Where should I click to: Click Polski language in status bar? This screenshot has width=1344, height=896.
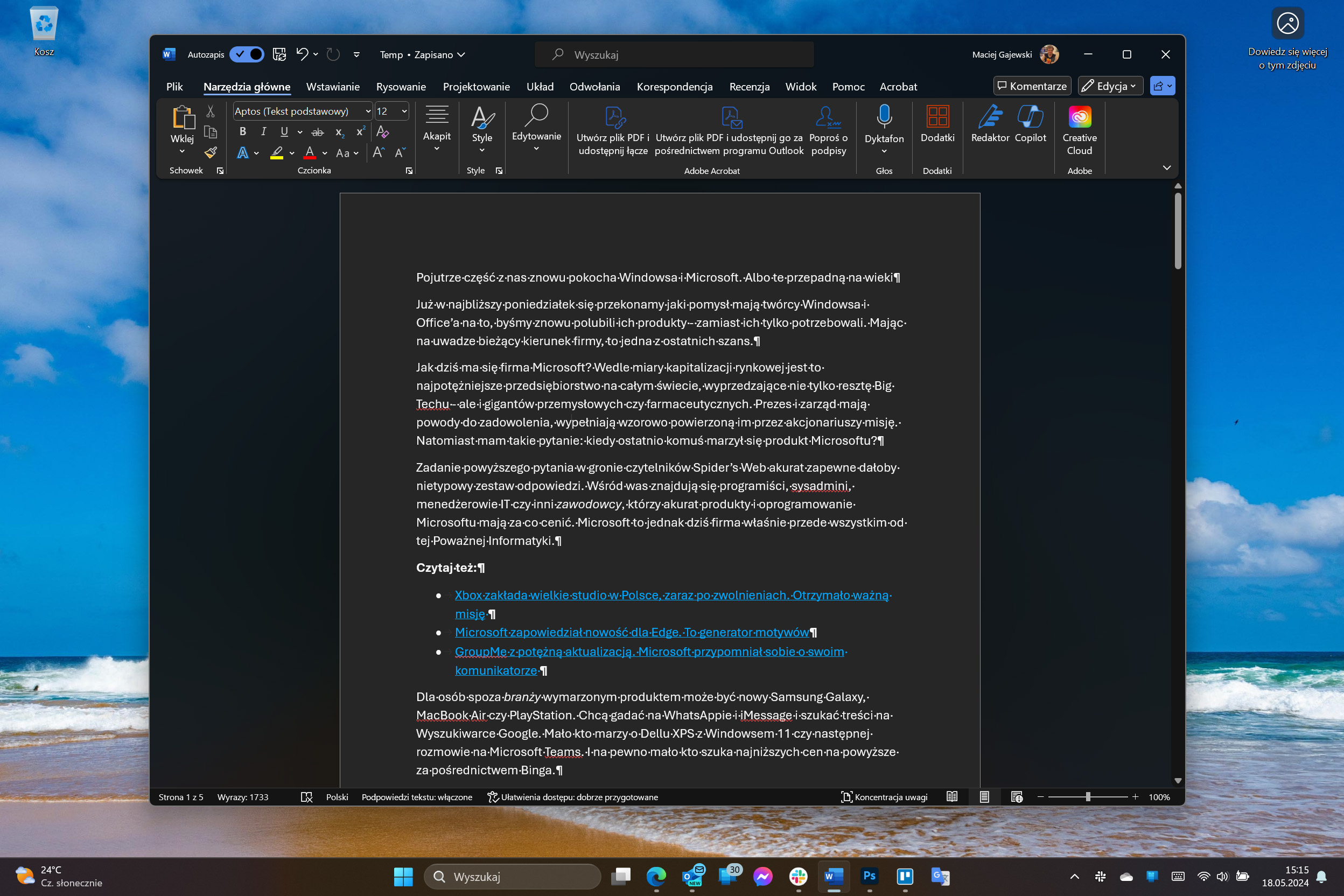[337, 797]
